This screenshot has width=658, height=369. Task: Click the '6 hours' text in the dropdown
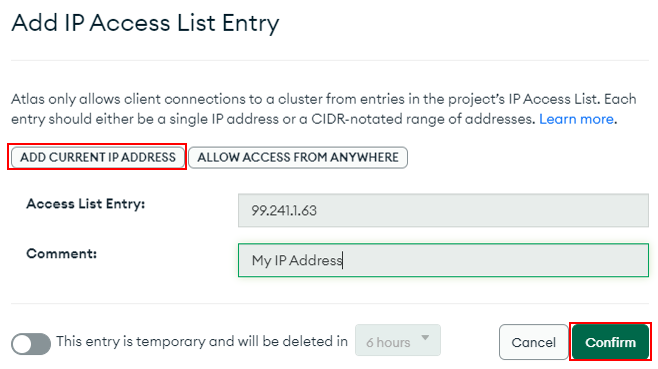(388, 343)
